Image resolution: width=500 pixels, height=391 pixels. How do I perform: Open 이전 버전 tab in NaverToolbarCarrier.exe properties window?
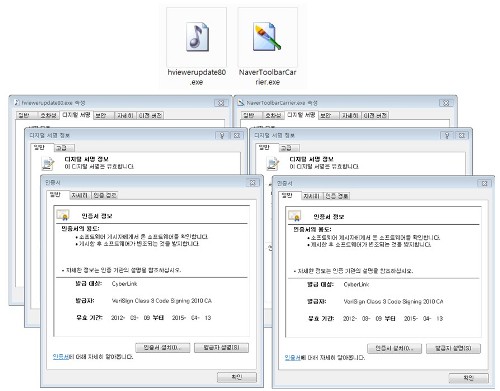[375, 115]
